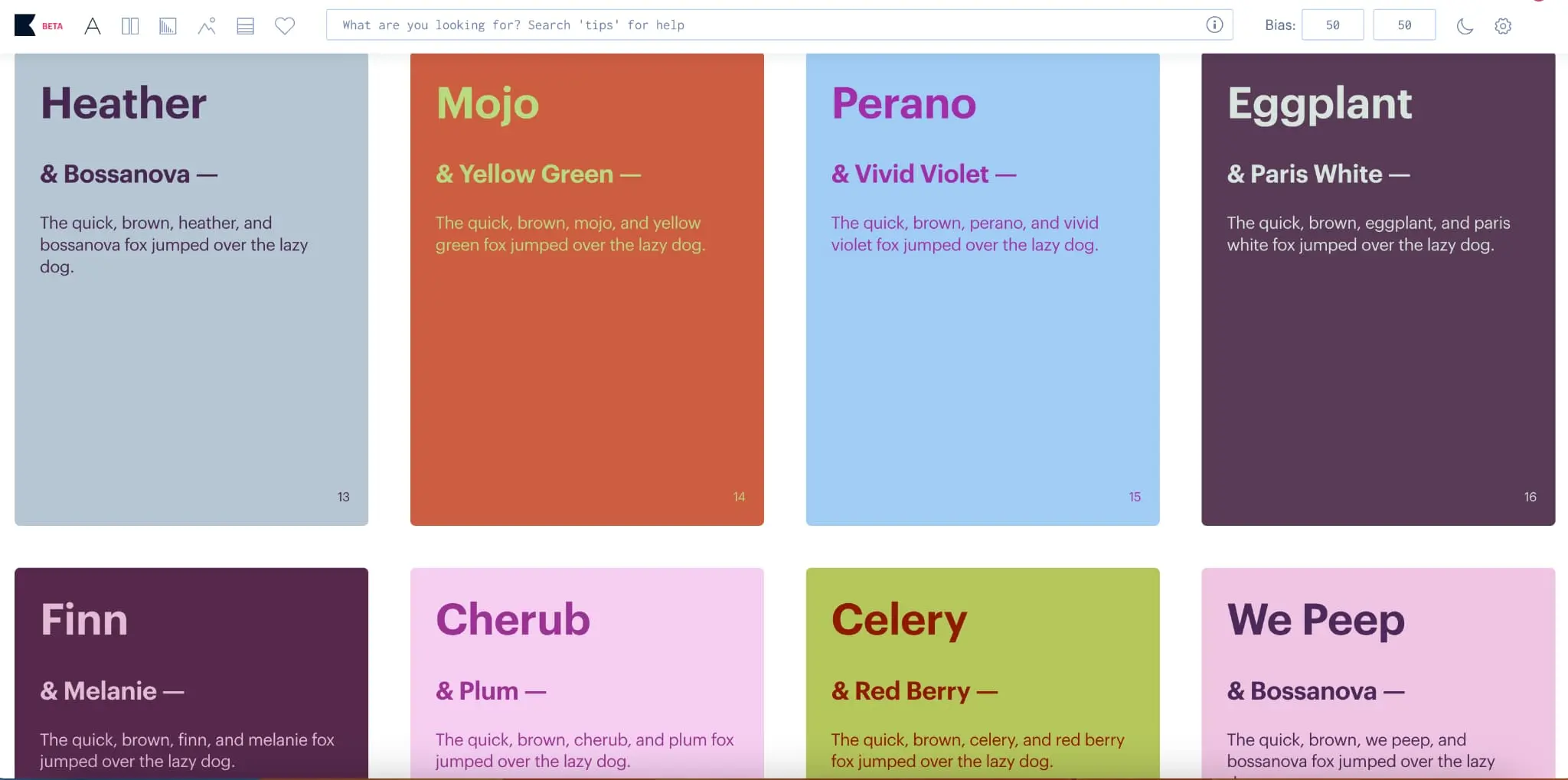Click the search bar for color help
The height and width of the screenshot is (780, 1568).
766,24
